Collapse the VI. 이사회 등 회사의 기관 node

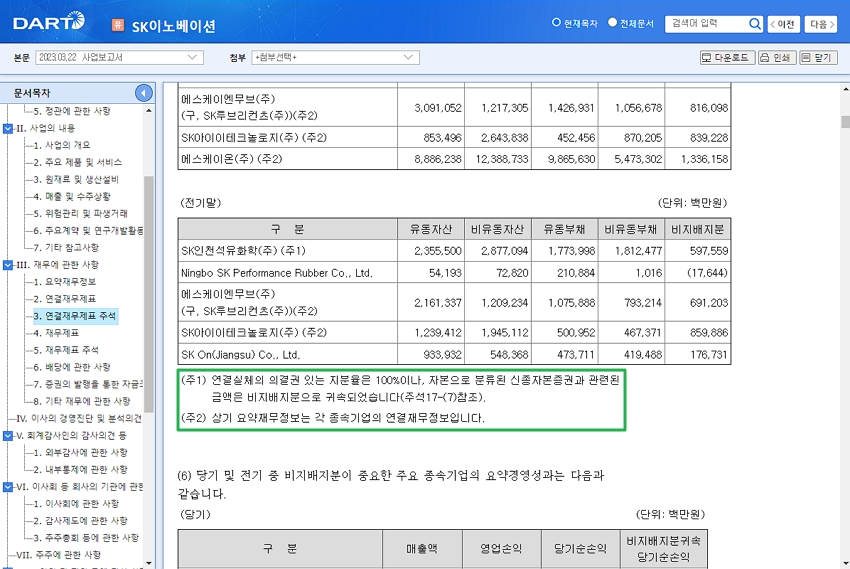click(x=8, y=487)
